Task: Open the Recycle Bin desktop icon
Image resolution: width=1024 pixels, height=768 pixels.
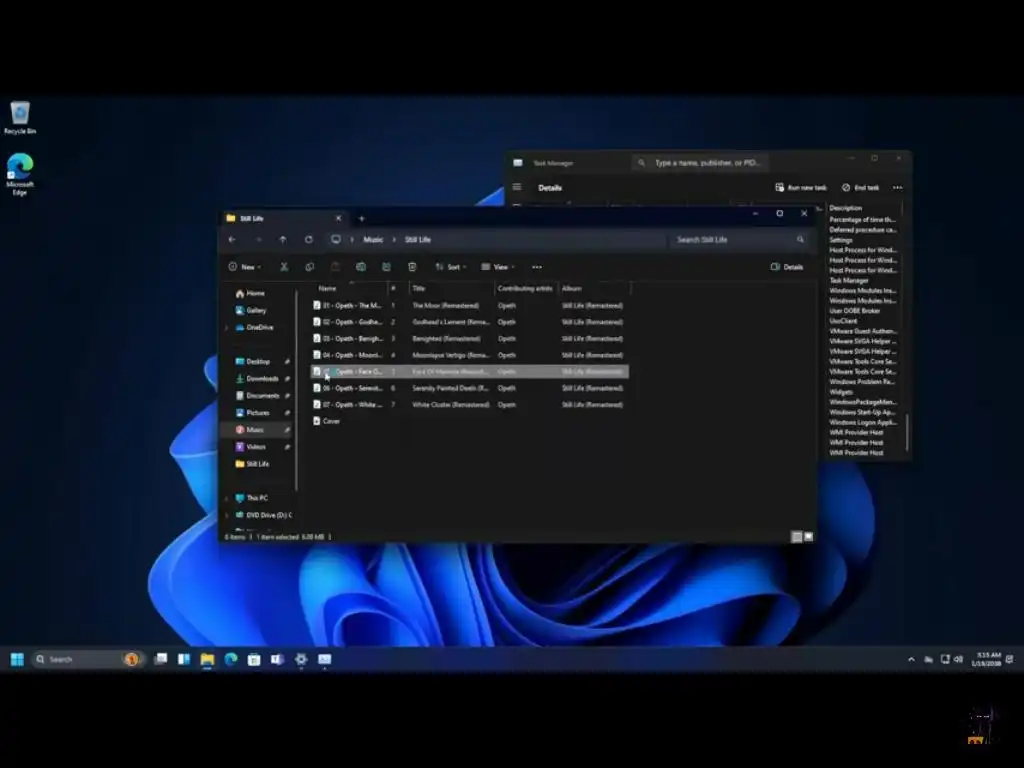Action: 20,118
